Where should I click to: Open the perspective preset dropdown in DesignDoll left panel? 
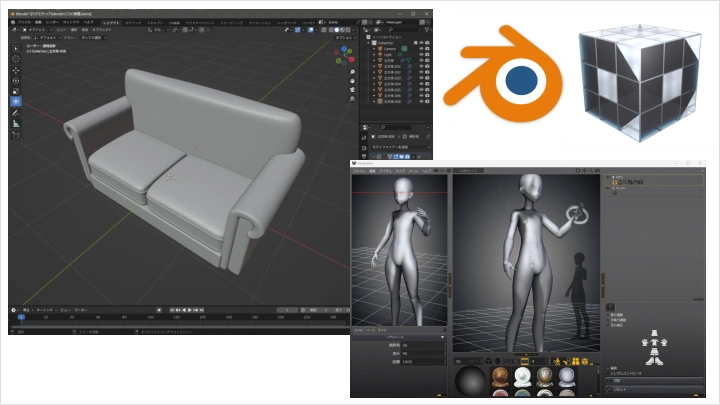(x=399, y=337)
